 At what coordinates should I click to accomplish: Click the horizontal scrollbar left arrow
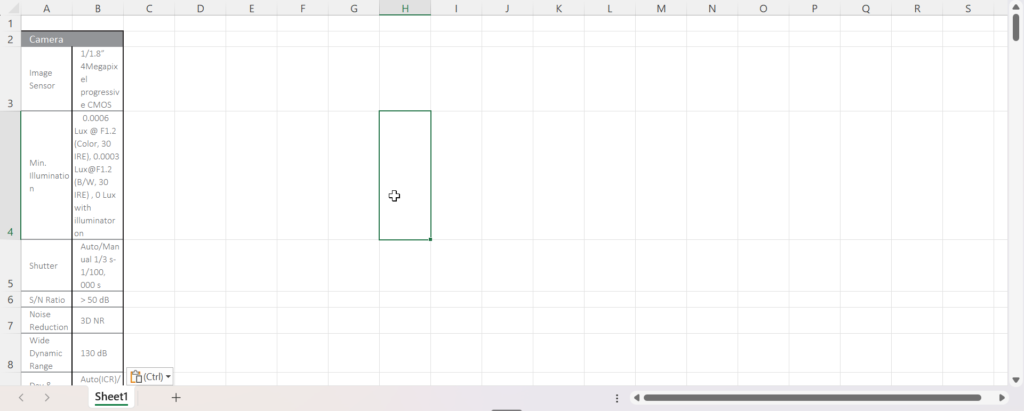point(637,398)
